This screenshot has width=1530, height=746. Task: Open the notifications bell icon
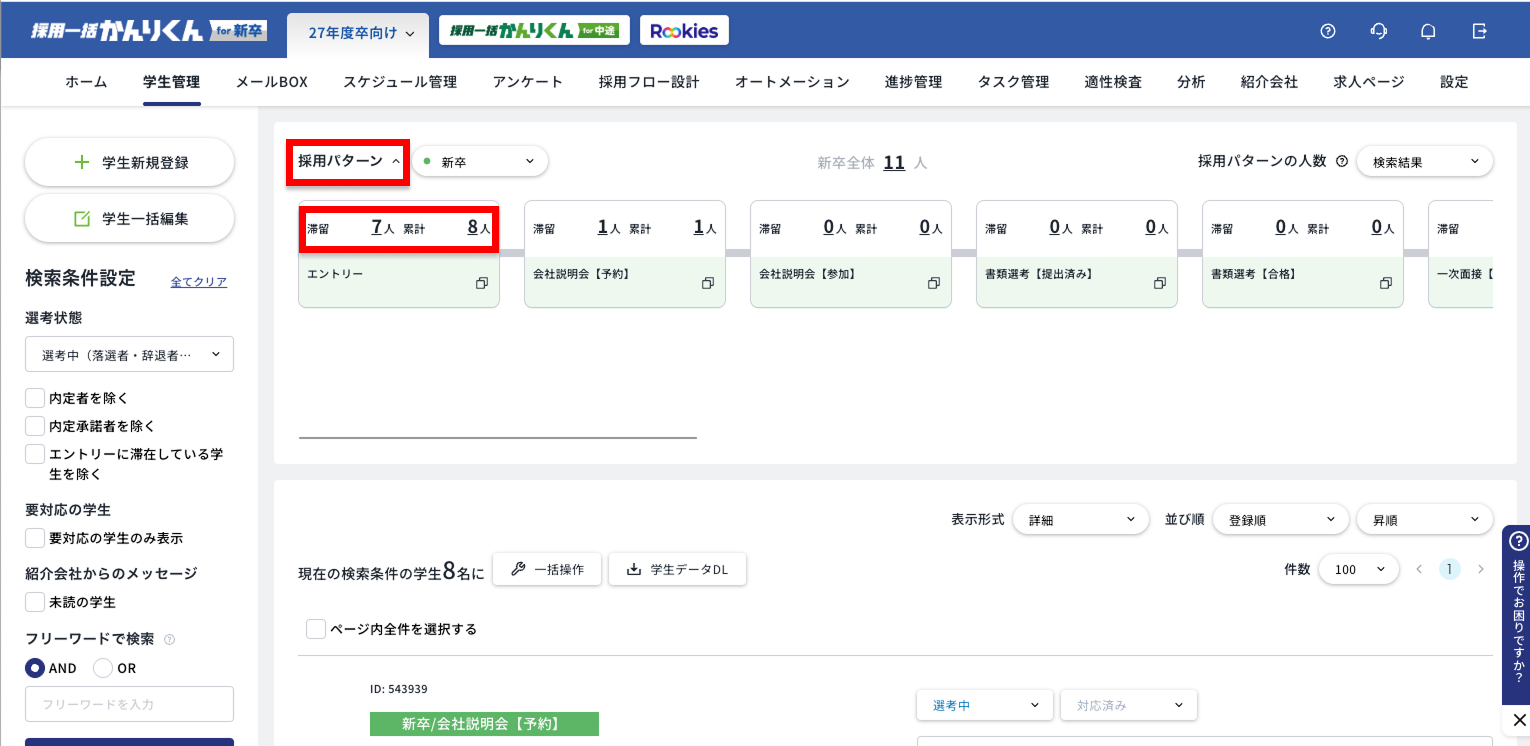click(1428, 31)
